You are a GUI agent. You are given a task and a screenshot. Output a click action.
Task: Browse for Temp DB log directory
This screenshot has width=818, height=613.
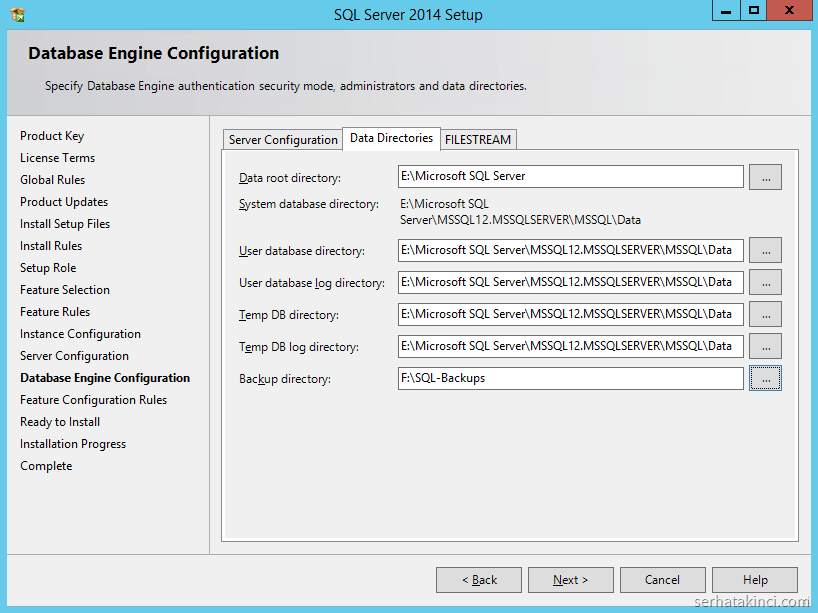(x=765, y=346)
